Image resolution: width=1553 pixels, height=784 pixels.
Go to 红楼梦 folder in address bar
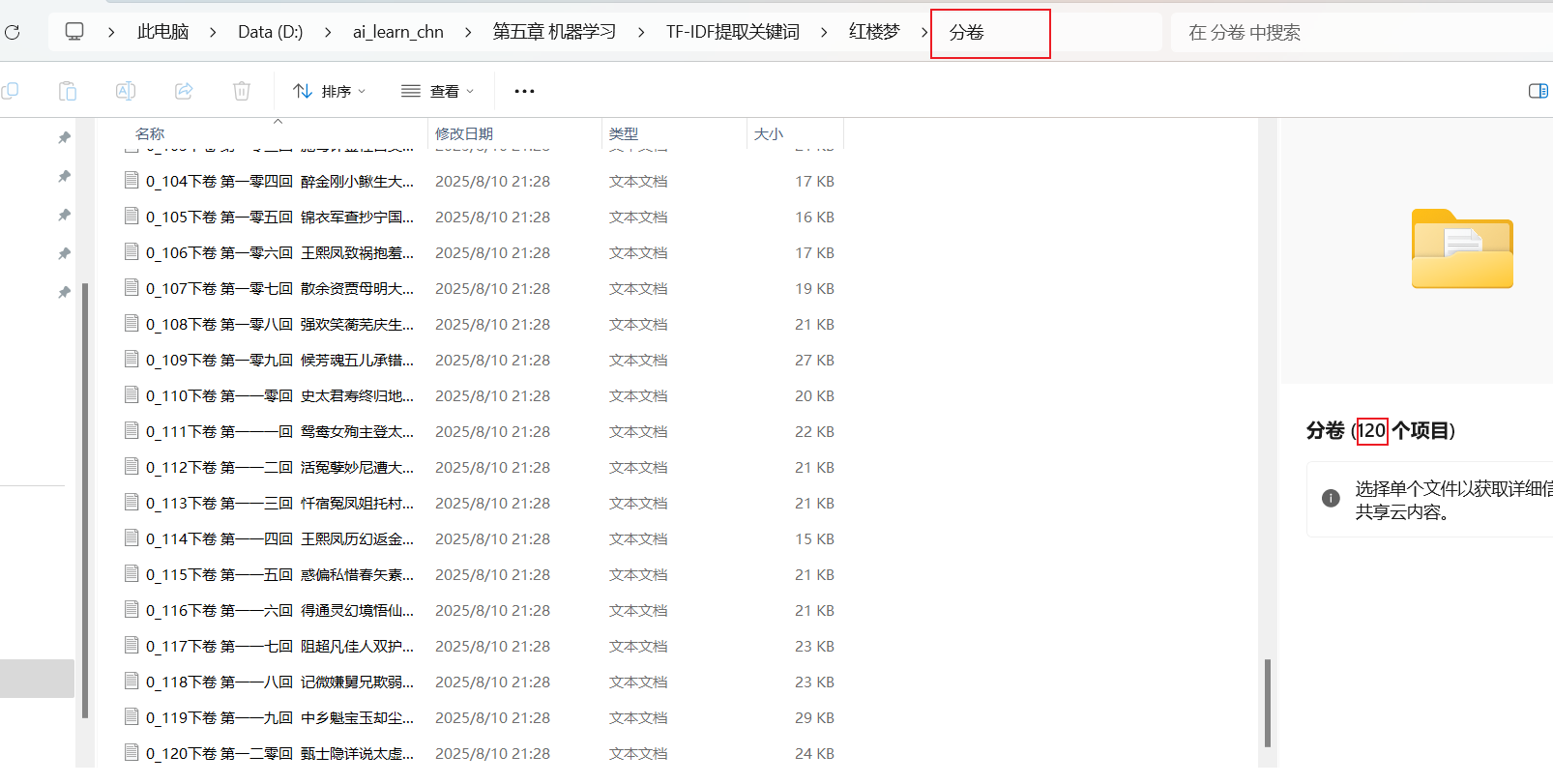(874, 32)
